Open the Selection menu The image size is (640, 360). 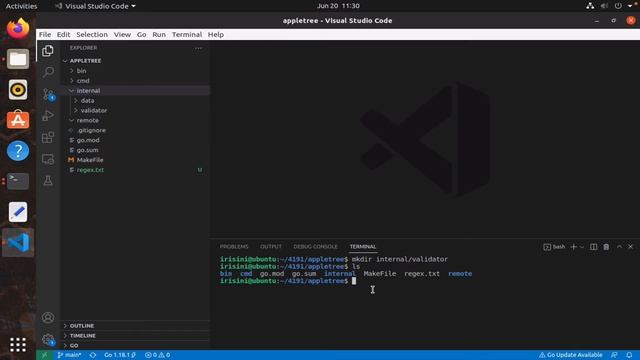92,35
